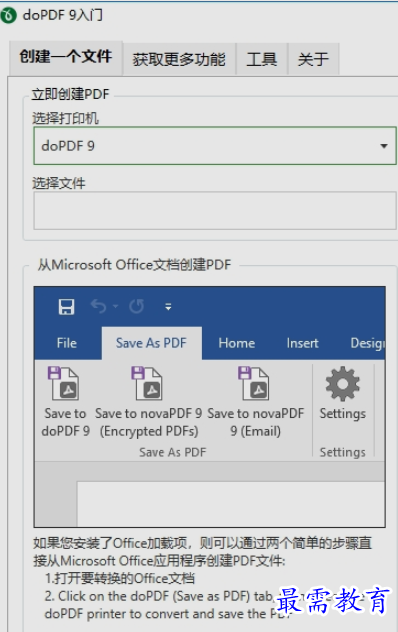
Task: Click the blank document page in Word preview
Action: point(231,503)
